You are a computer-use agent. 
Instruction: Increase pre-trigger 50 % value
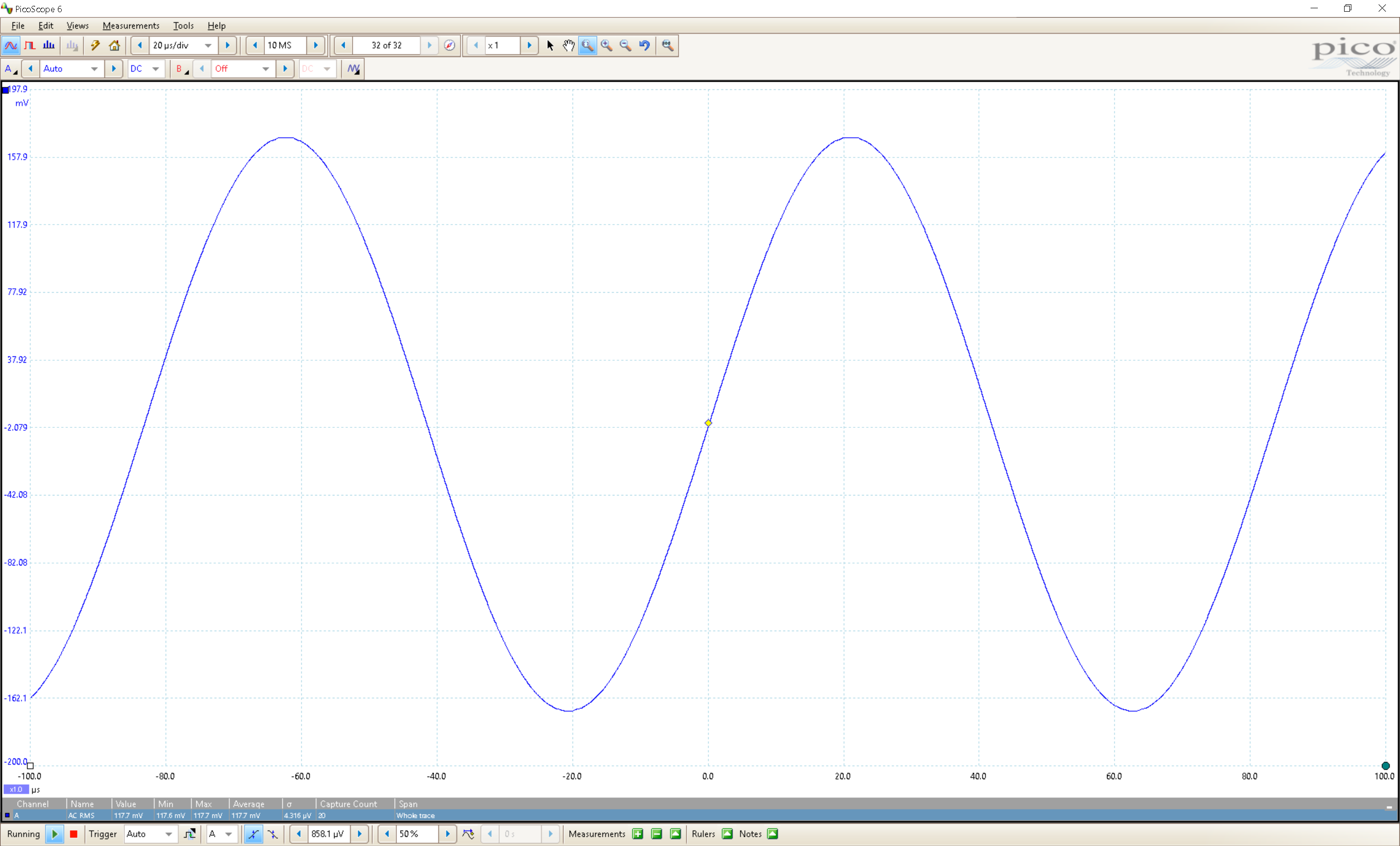click(x=448, y=834)
